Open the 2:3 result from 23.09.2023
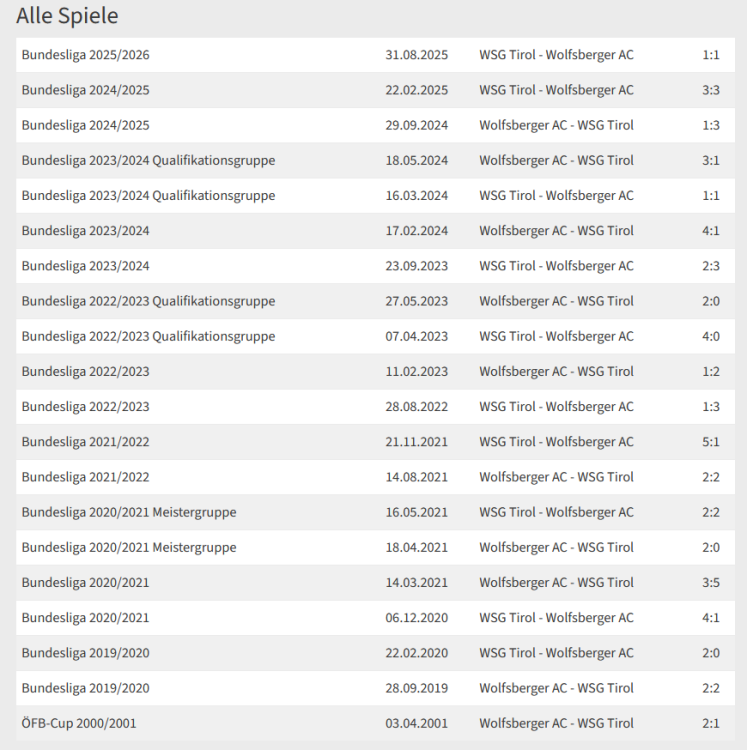 click(710, 266)
